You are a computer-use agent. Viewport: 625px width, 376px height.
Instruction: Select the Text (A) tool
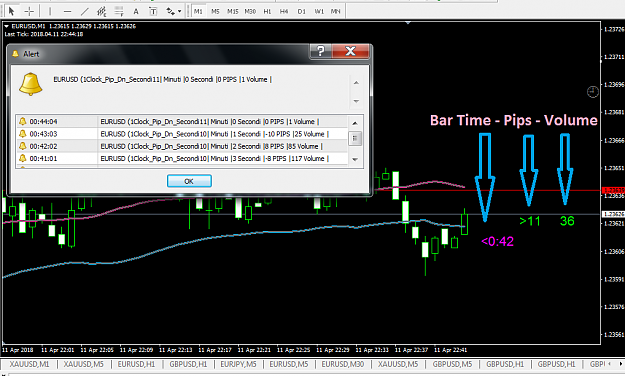(x=136, y=11)
